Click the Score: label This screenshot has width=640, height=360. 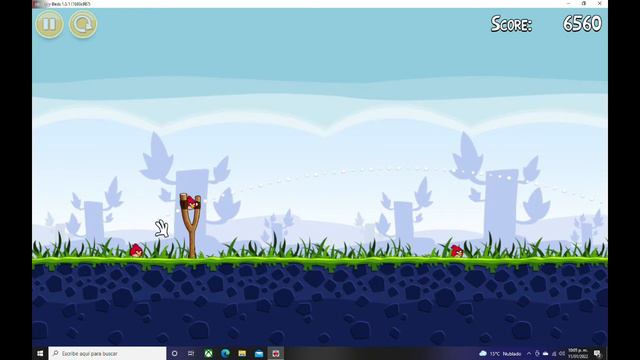tap(511, 24)
